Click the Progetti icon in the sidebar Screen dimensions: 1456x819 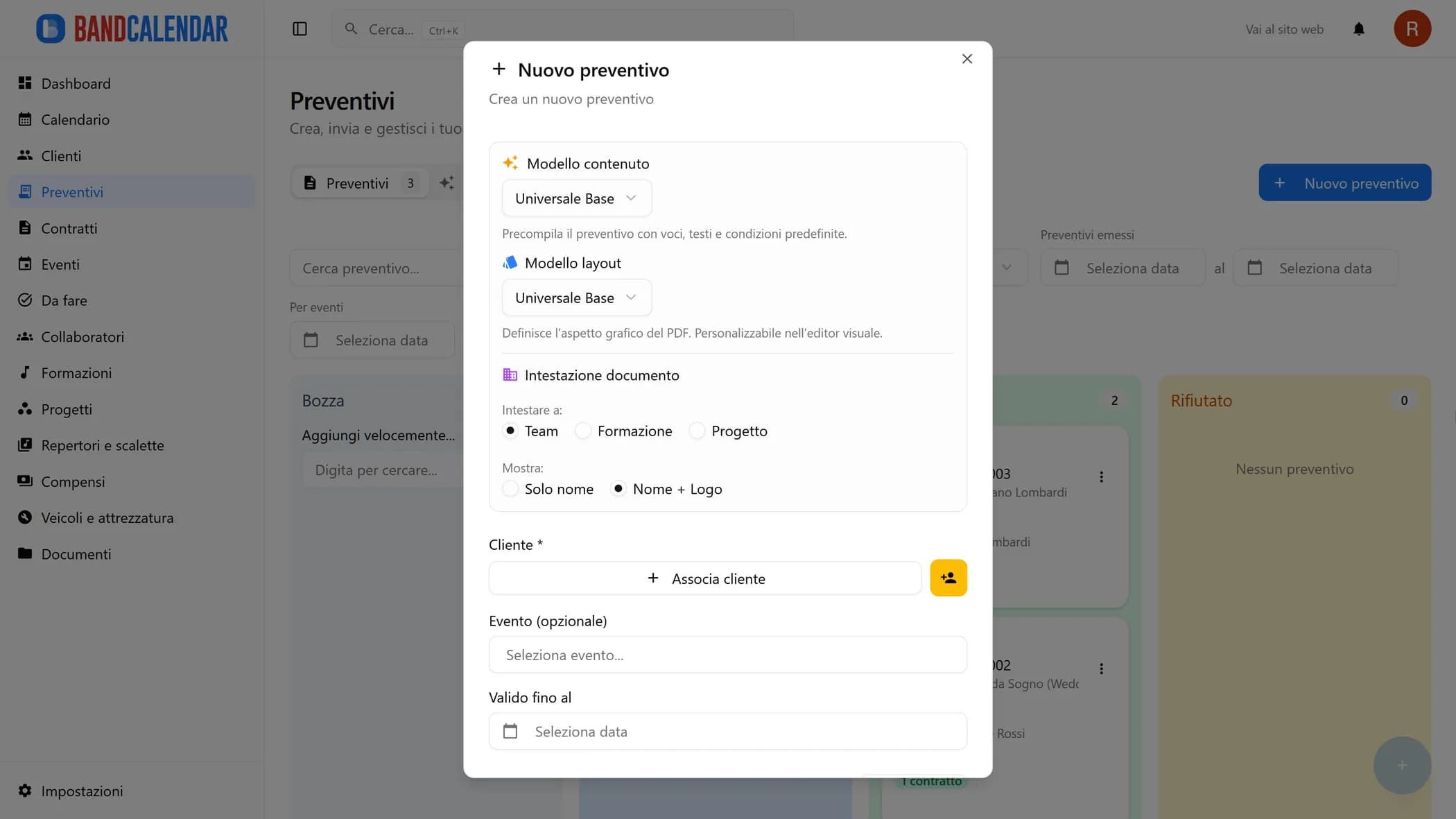(x=25, y=408)
